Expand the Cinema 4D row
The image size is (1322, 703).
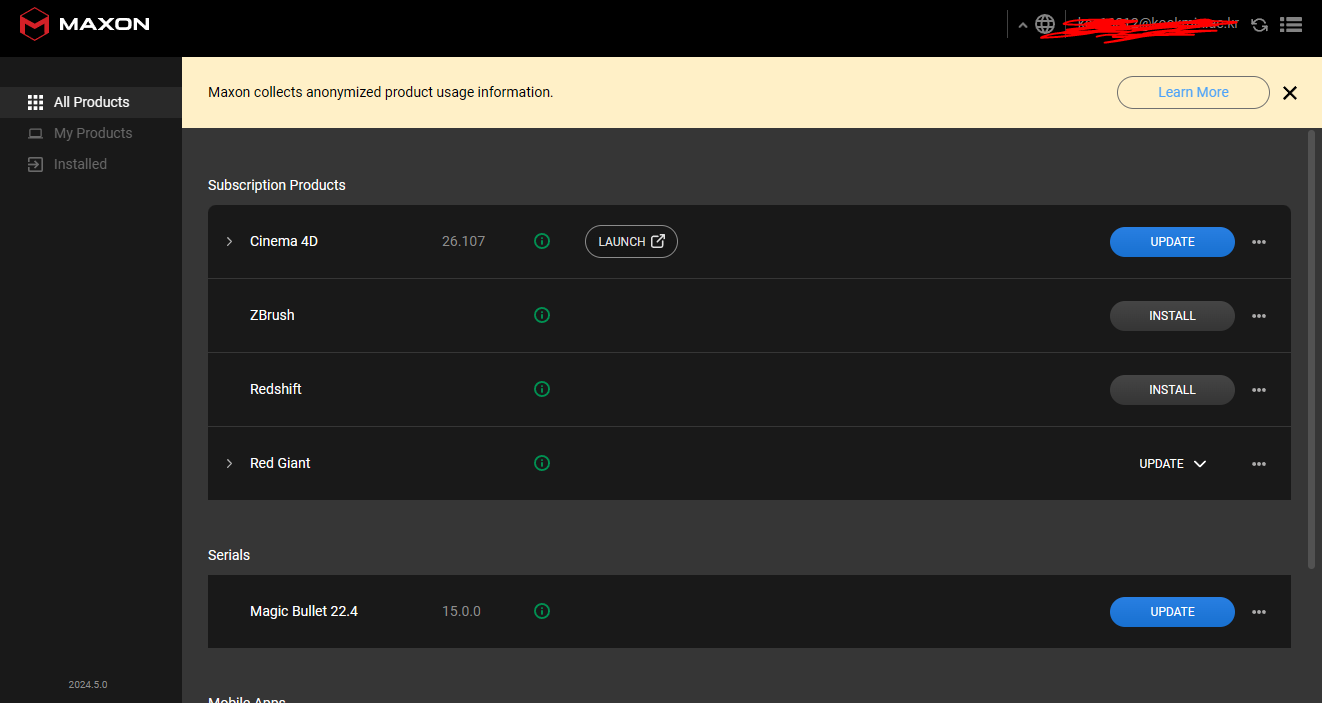(229, 242)
